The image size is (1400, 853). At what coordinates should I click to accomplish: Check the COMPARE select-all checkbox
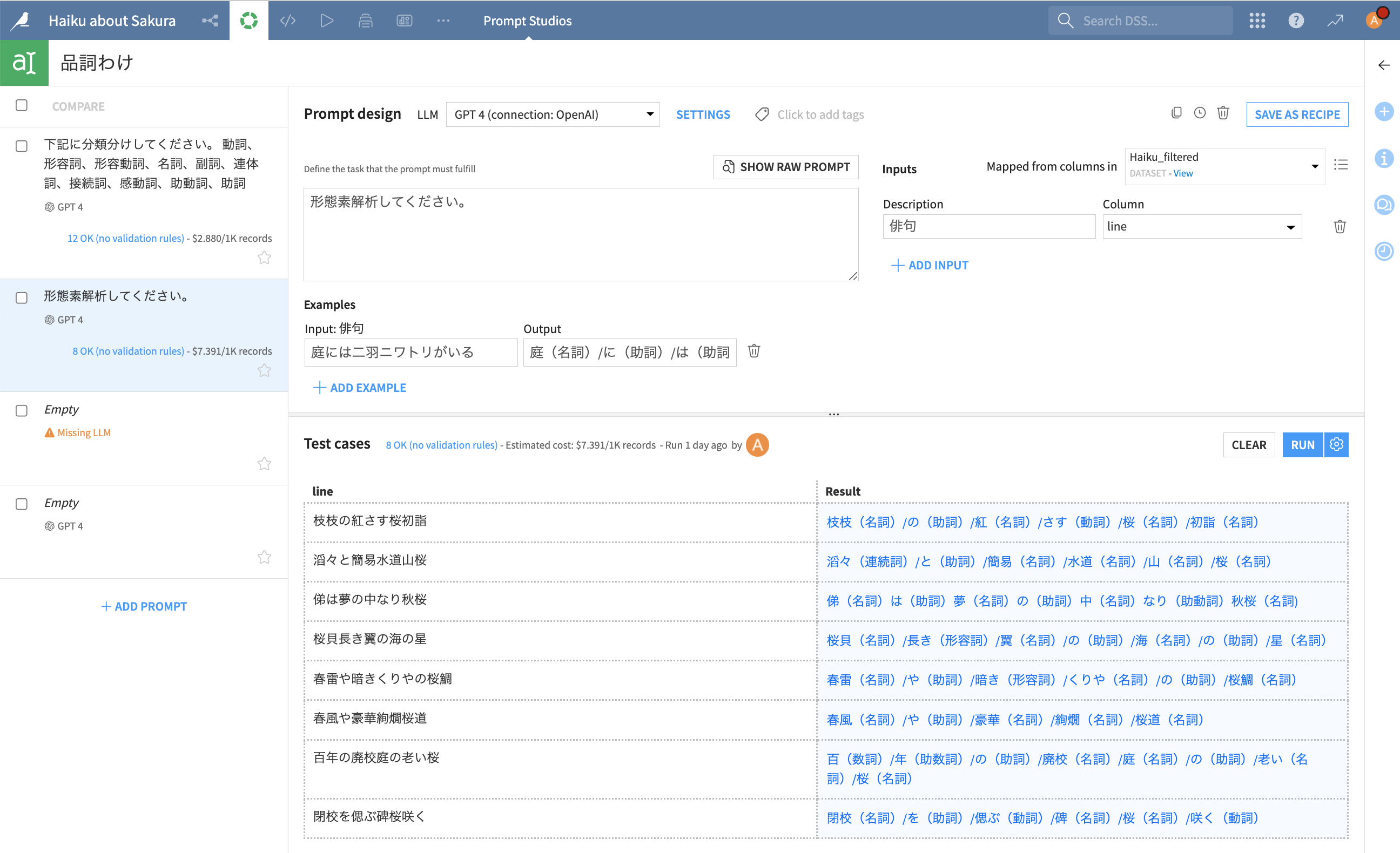point(22,106)
